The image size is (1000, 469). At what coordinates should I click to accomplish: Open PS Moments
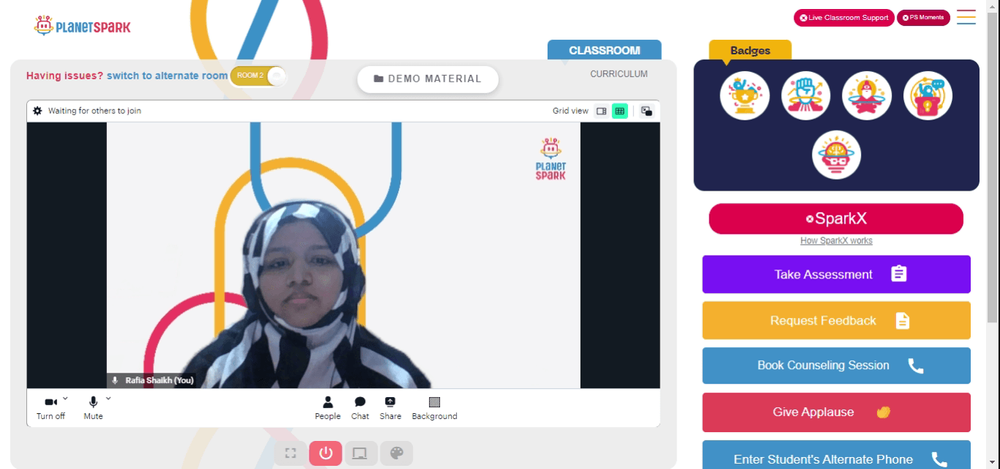(923, 18)
